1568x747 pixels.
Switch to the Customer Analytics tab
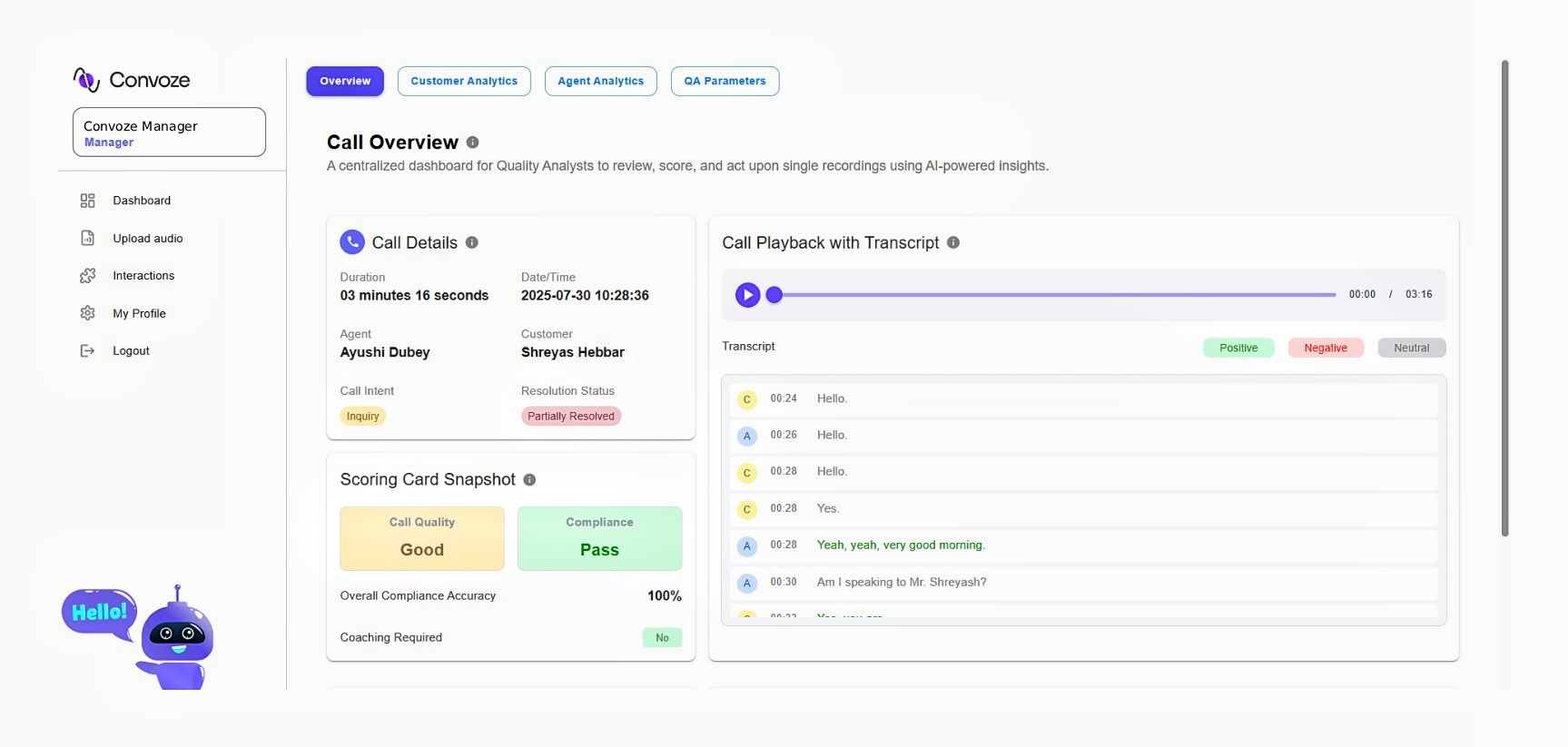click(464, 81)
